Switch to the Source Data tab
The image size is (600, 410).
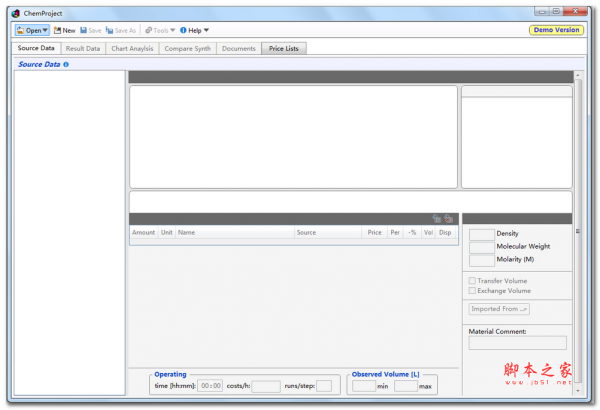pos(36,48)
